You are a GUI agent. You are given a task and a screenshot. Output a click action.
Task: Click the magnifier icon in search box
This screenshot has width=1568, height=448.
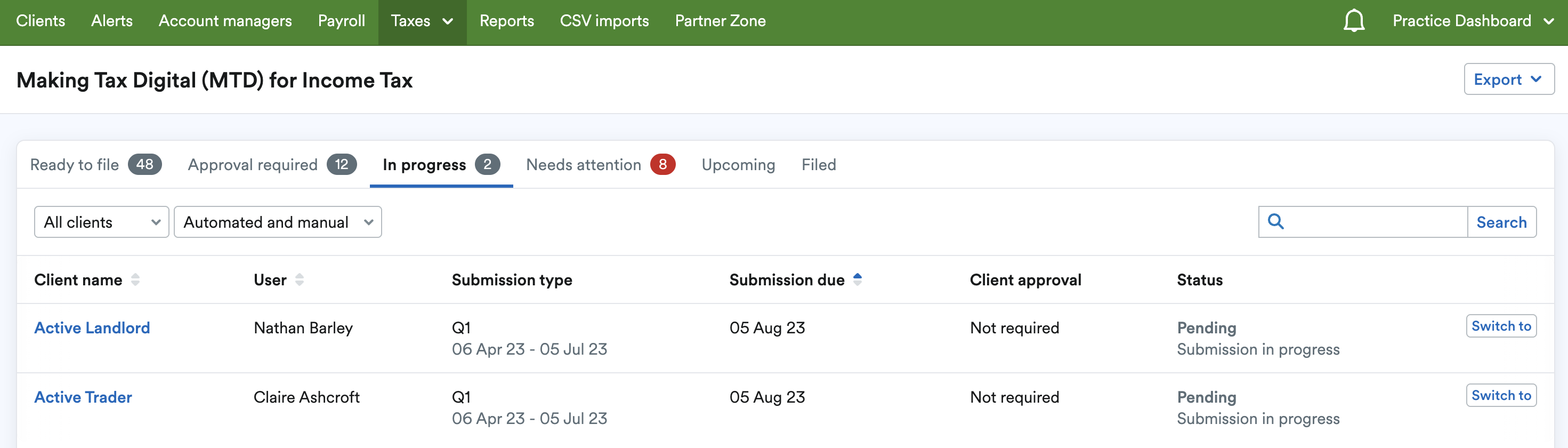click(1276, 221)
